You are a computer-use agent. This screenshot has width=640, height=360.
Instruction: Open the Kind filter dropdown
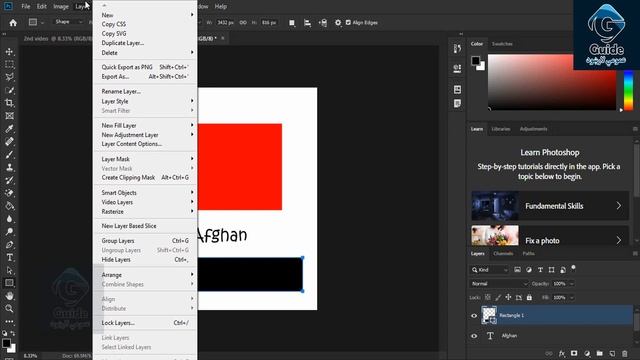(x=489, y=270)
